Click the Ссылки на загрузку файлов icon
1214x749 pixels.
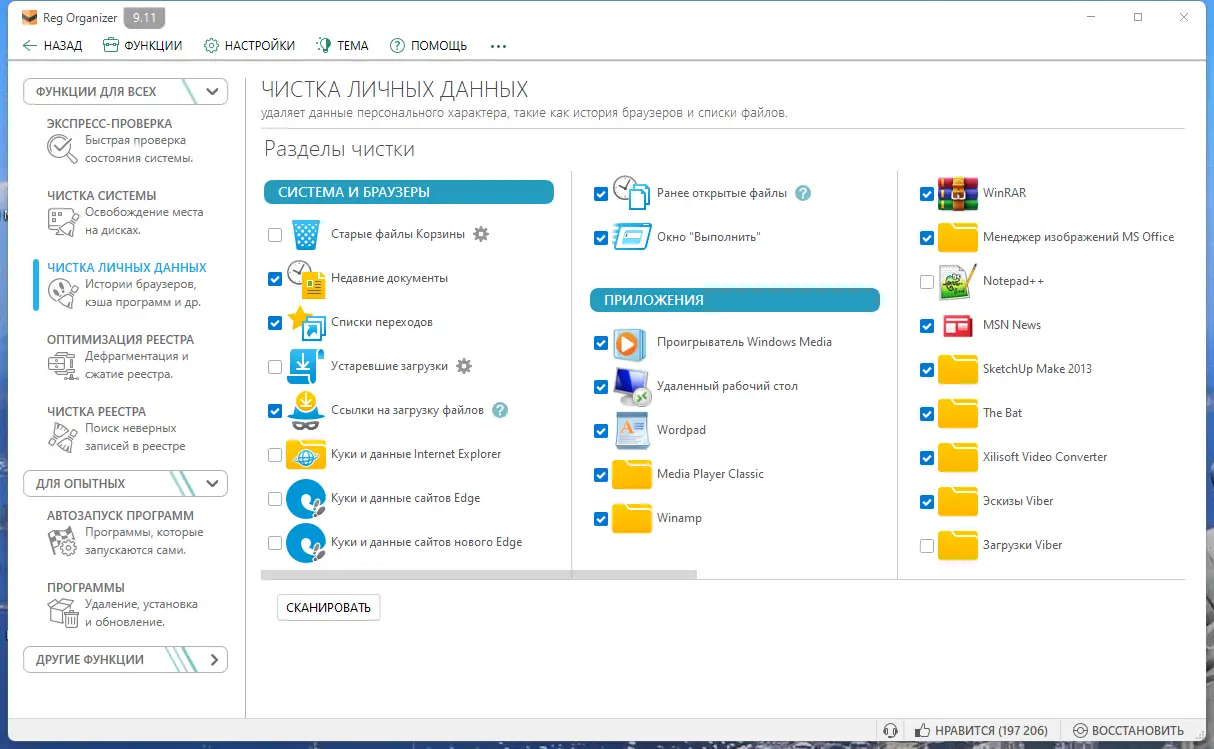click(x=305, y=410)
